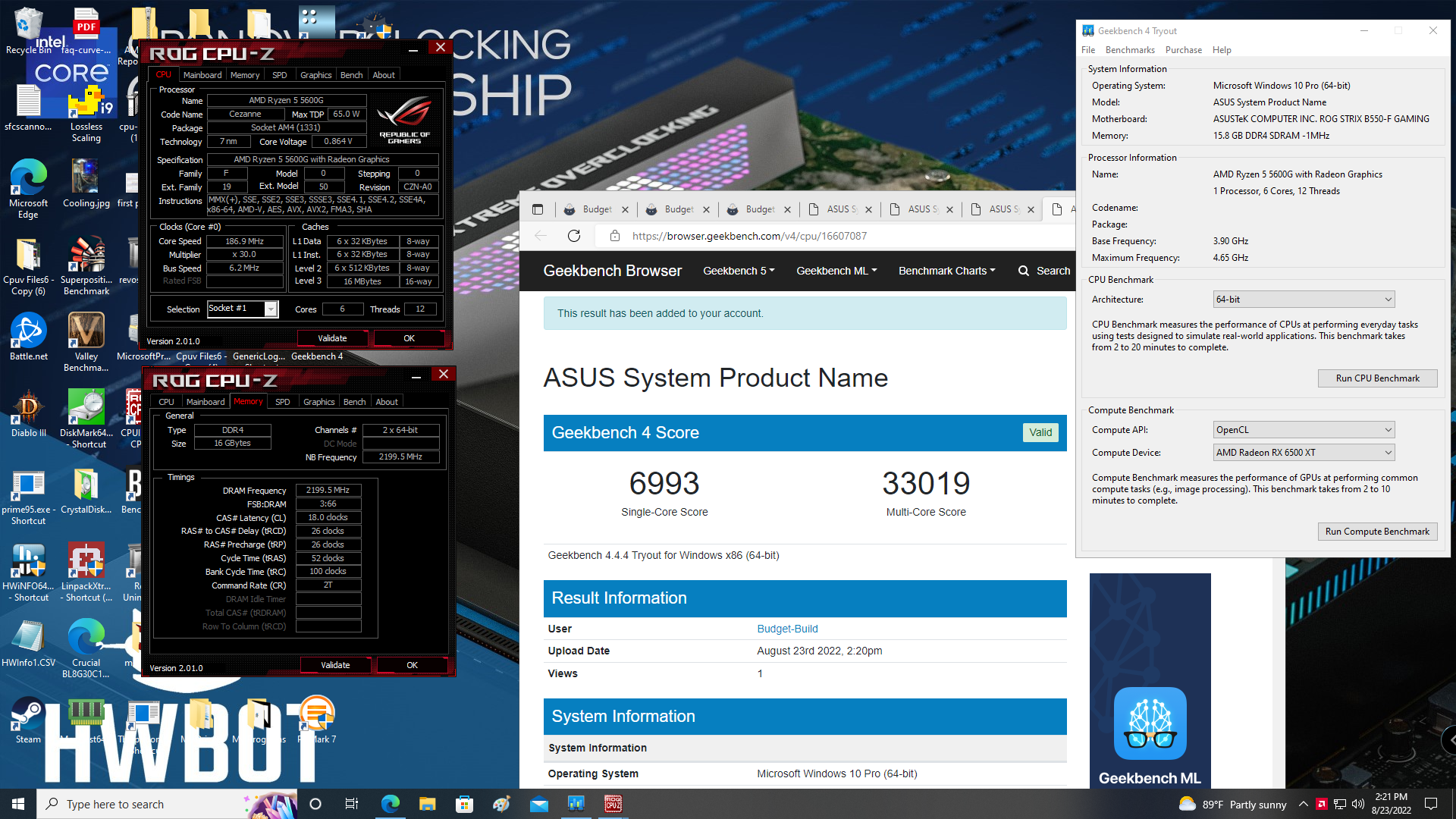This screenshot has height=819, width=1456.
Task: Click the browser address bar URL
Action: click(749, 236)
